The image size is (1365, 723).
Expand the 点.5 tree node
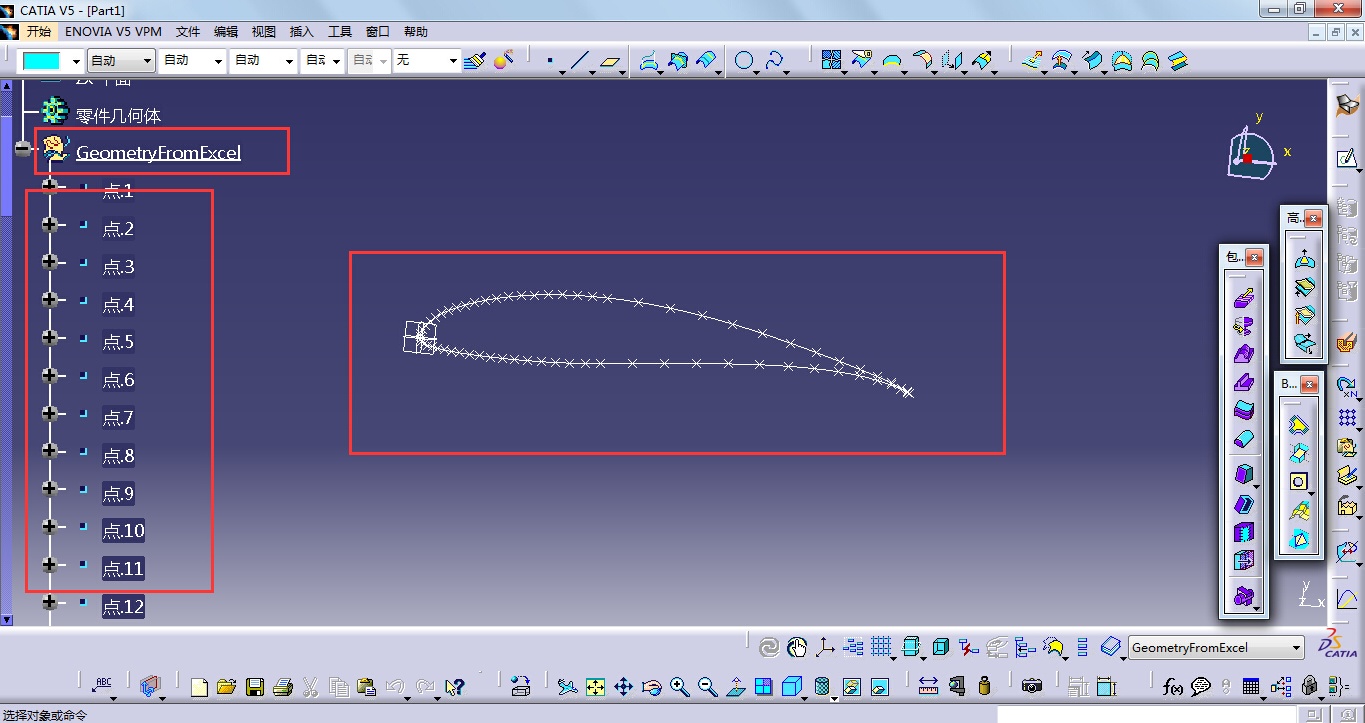pos(49,338)
